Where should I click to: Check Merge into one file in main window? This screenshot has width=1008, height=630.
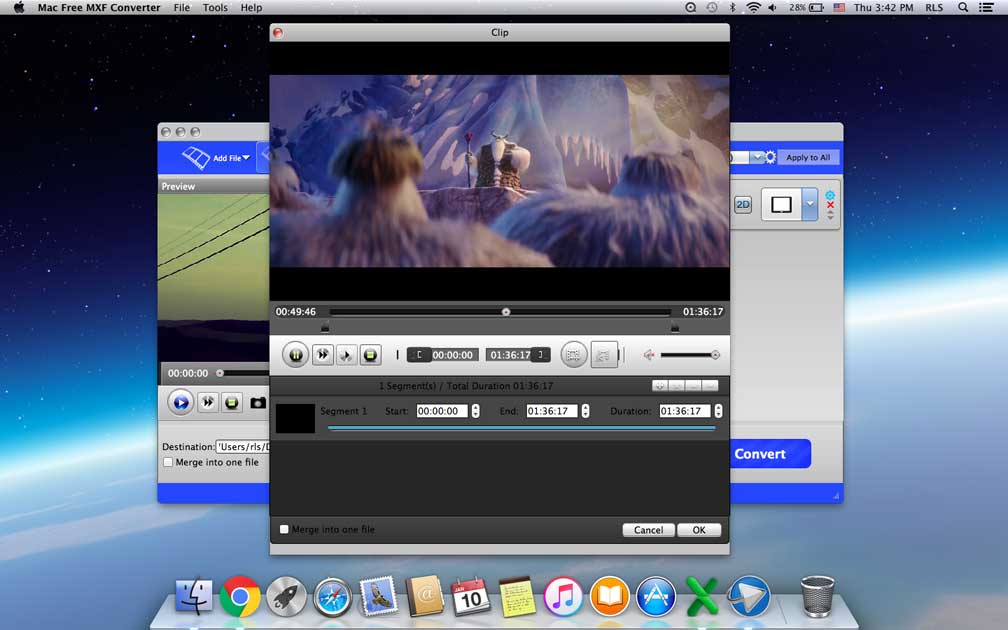tap(168, 462)
